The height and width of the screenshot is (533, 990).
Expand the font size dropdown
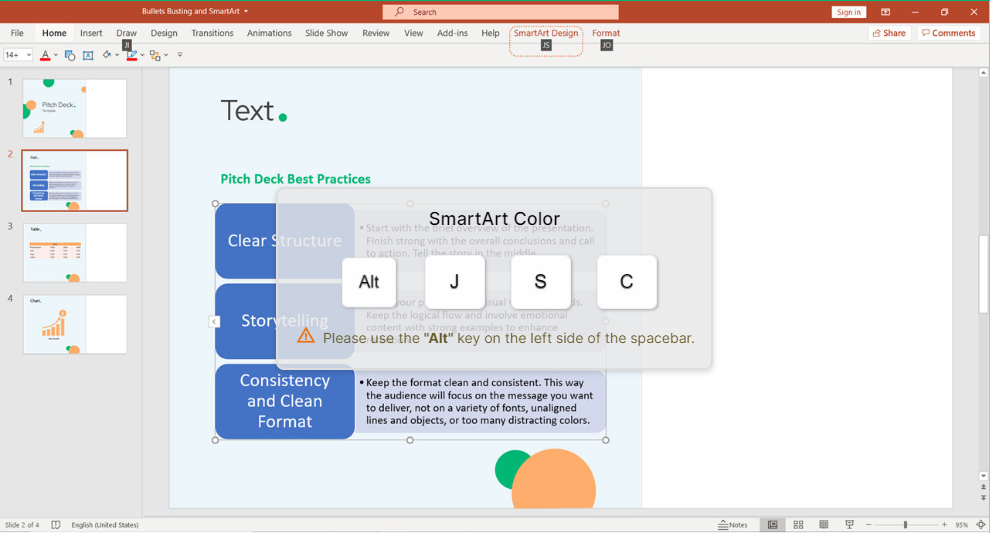tap(28, 56)
